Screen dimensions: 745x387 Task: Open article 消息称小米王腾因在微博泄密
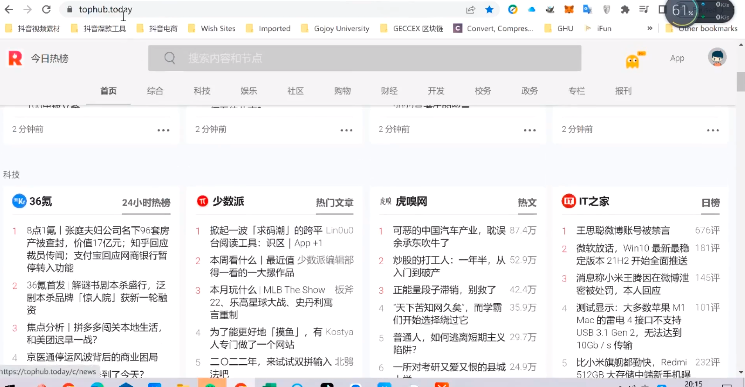[632, 284]
